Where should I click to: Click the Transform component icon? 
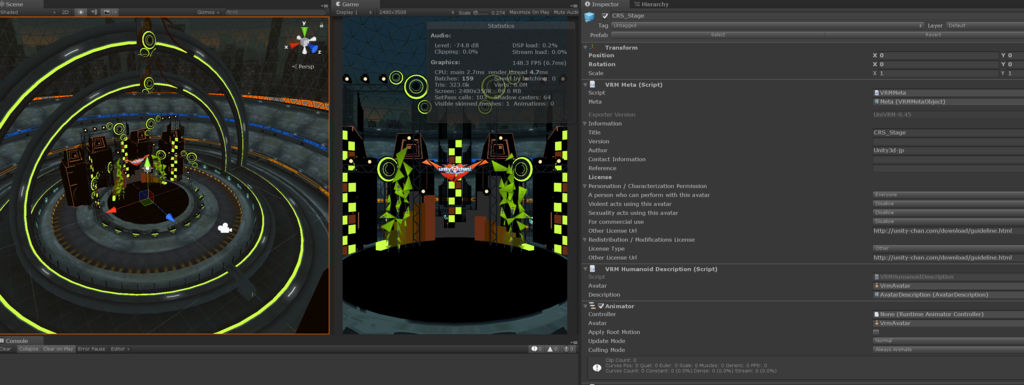click(x=592, y=48)
